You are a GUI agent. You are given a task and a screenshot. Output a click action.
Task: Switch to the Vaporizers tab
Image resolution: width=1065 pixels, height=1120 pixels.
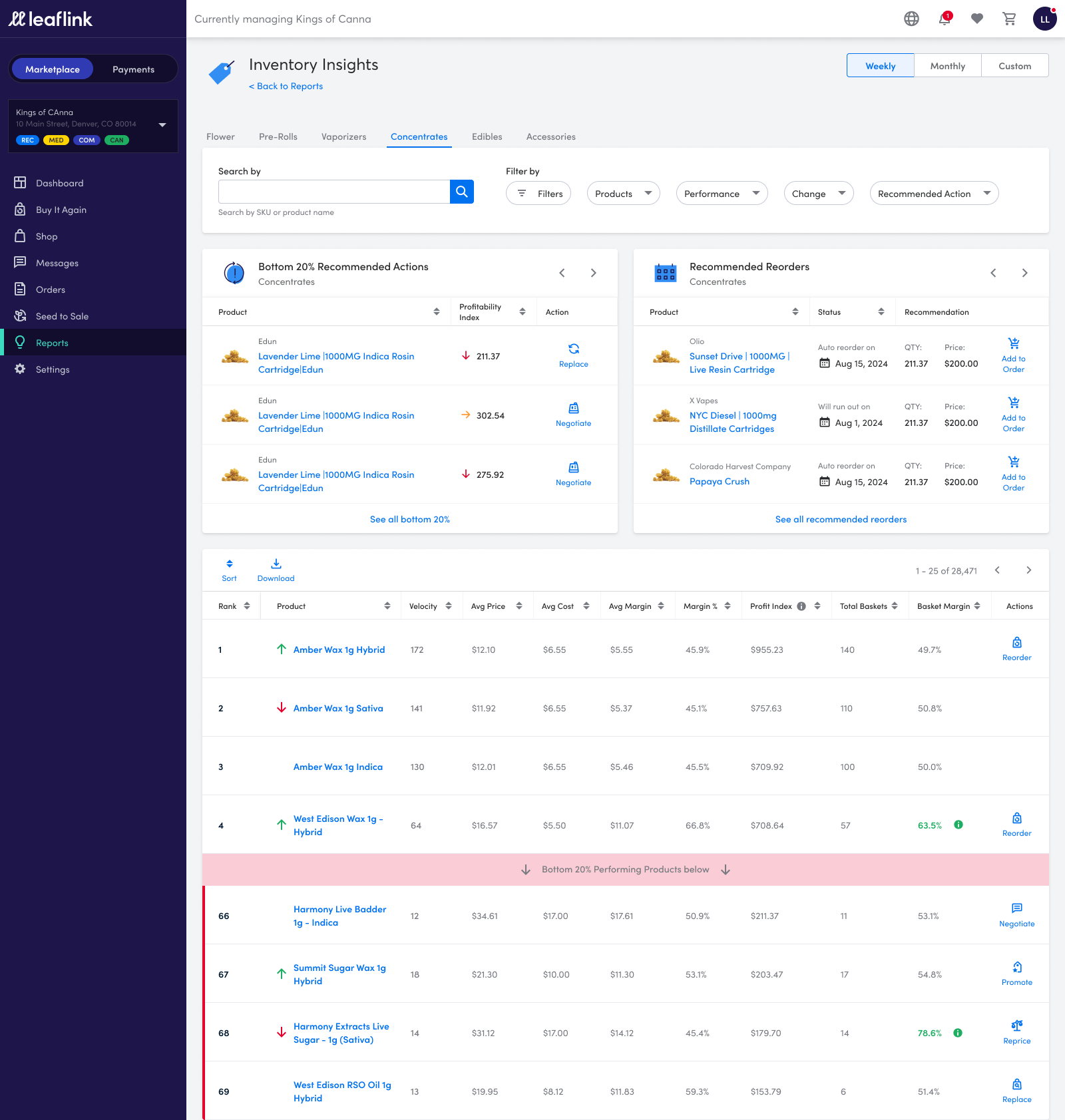[343, 136]
